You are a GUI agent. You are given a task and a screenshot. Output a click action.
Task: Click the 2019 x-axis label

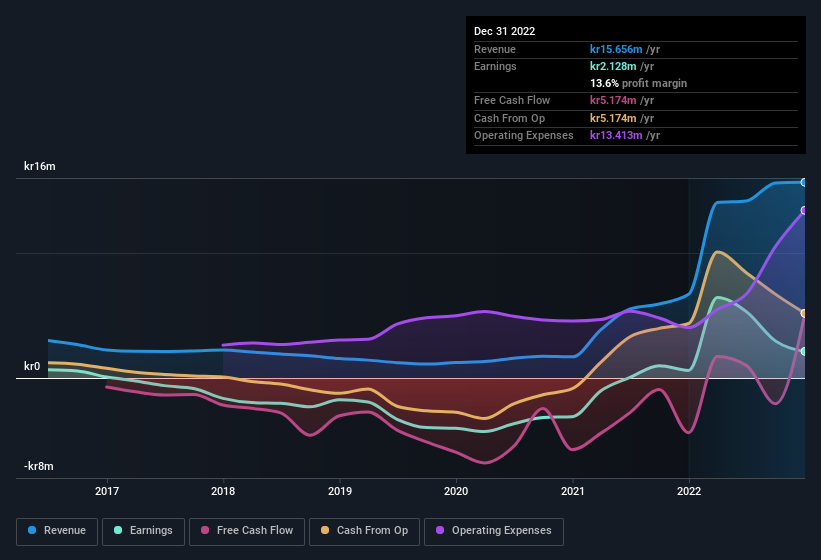(340, 491)
